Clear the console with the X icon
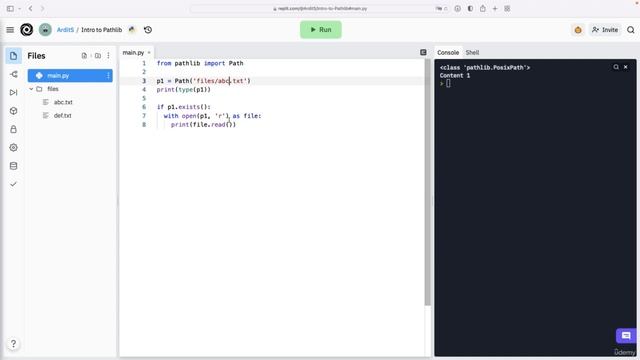Viewport: 640px width, 360px height. [x=626, y=67]
